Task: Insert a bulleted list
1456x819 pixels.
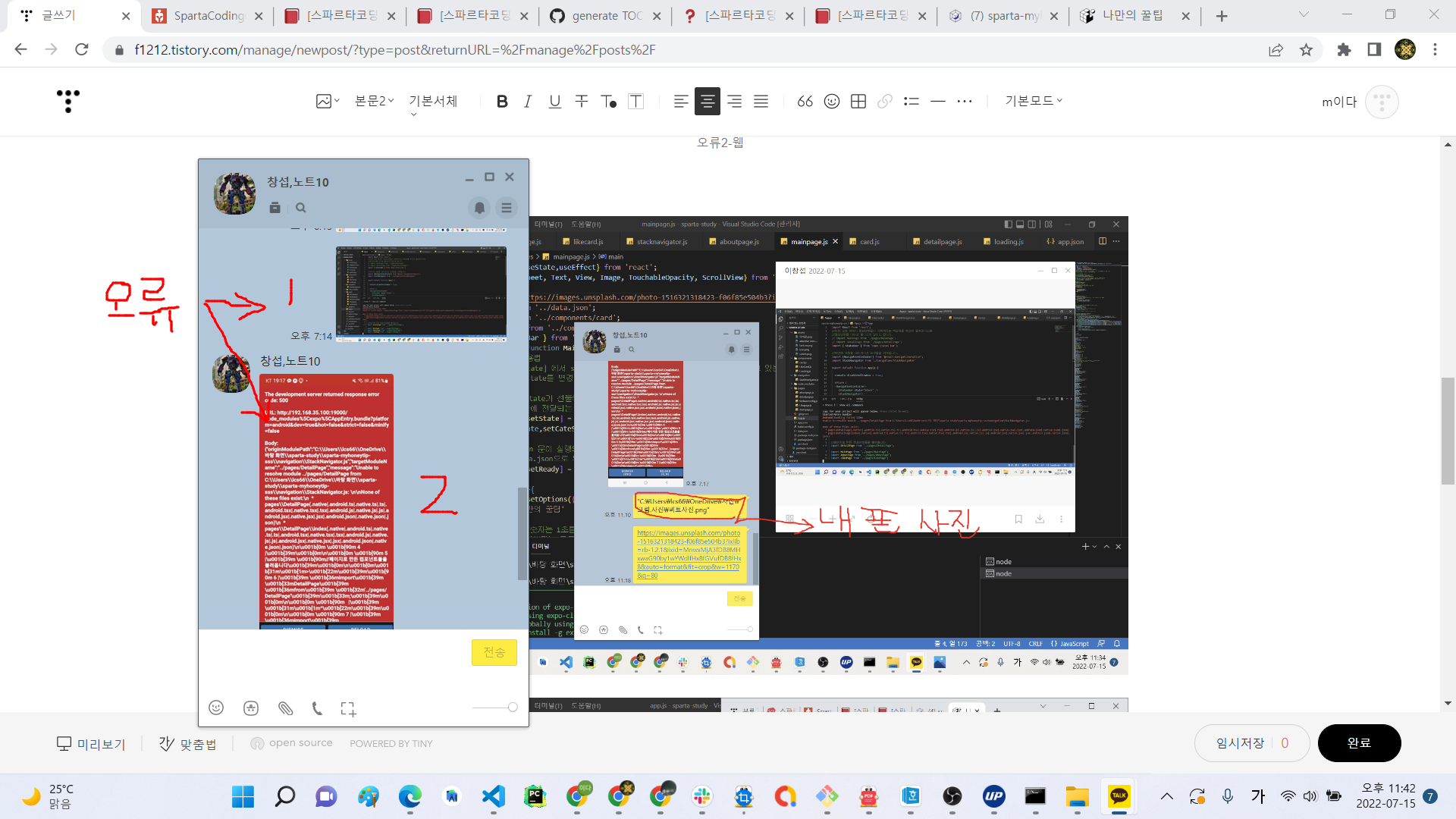Action: coord(912,101)
